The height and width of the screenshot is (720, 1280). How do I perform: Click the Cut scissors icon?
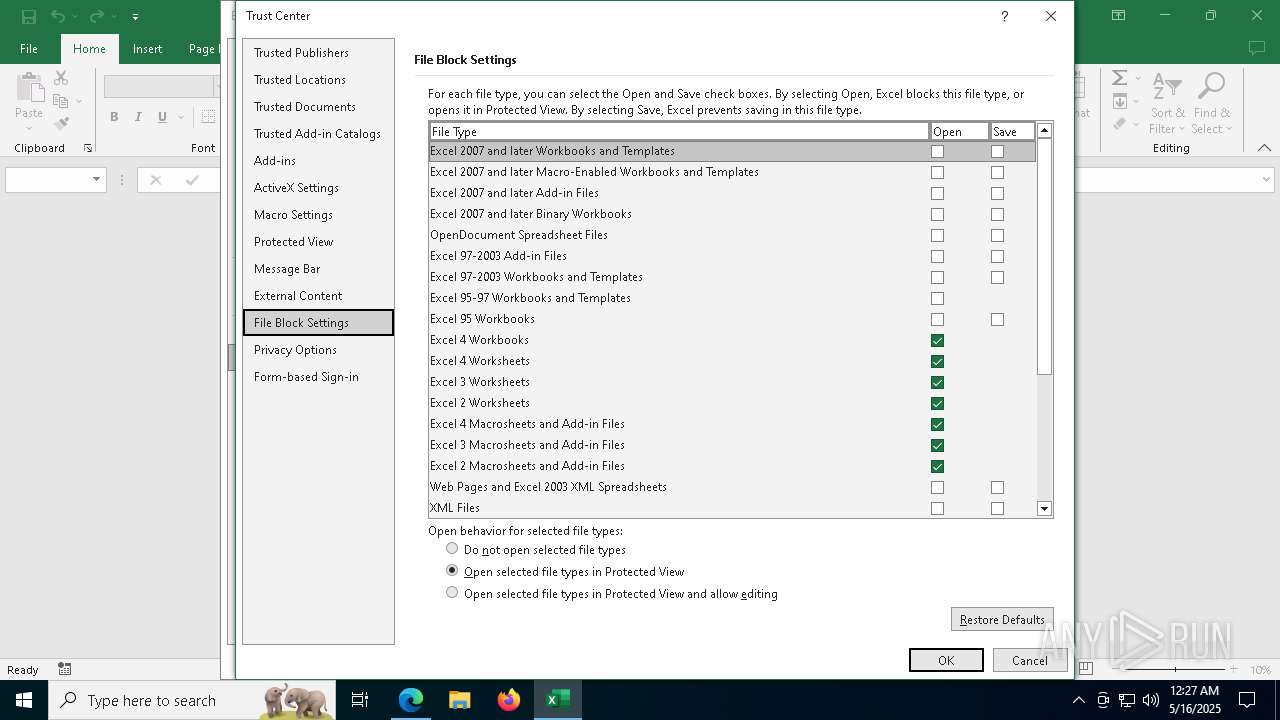pos(61,78)
